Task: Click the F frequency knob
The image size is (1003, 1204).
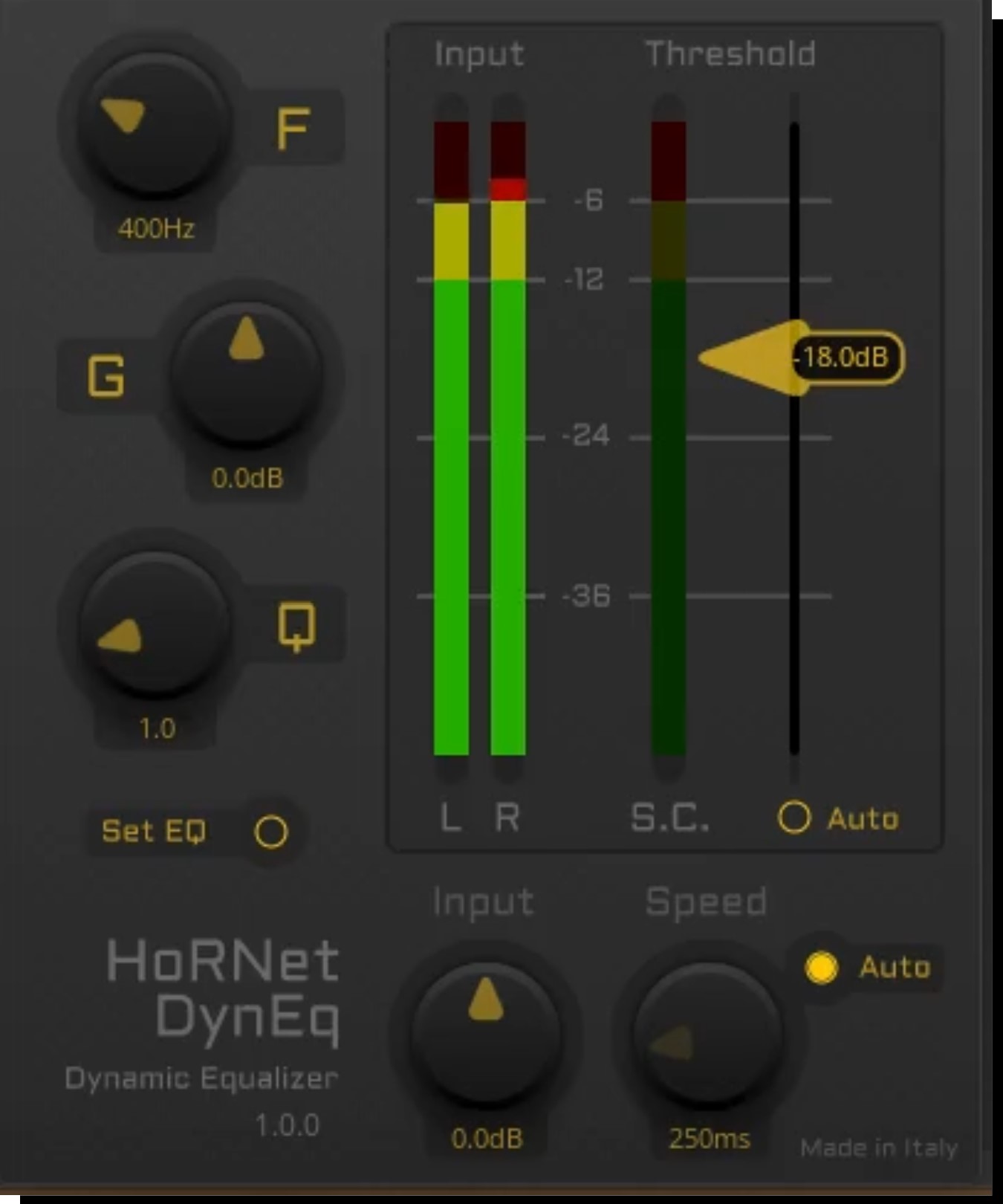Action: click(x=154, y=124)
